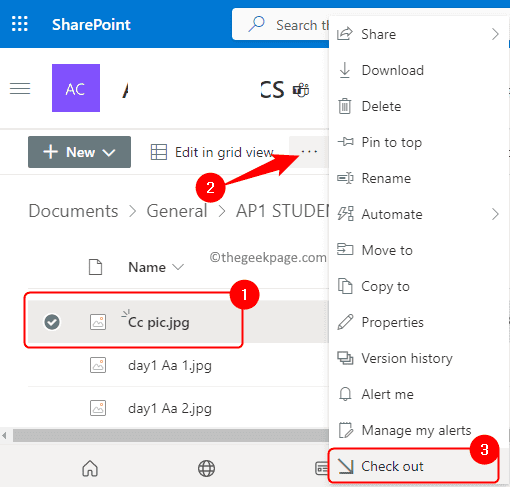
Task: Click the globe icon in the bottom bar
Action: point(206,468)
